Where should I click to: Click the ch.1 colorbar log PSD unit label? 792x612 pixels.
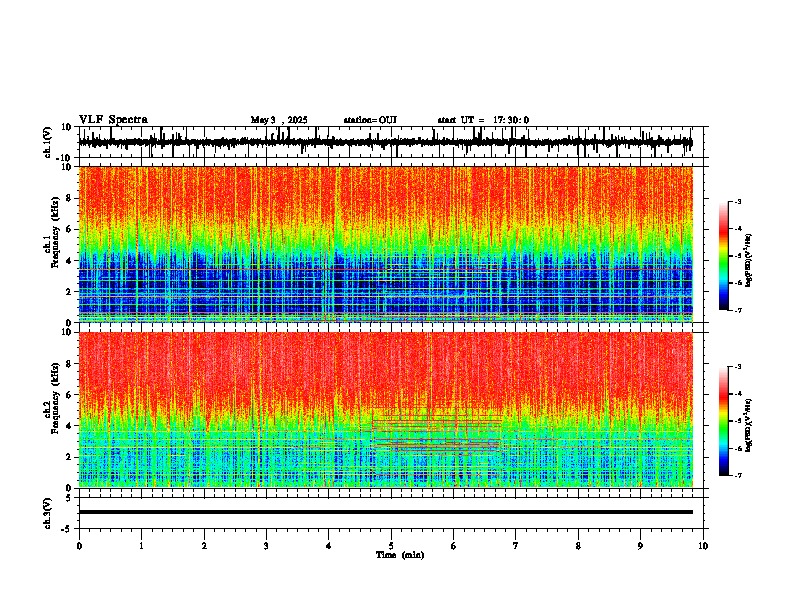[x=749, y=261]
